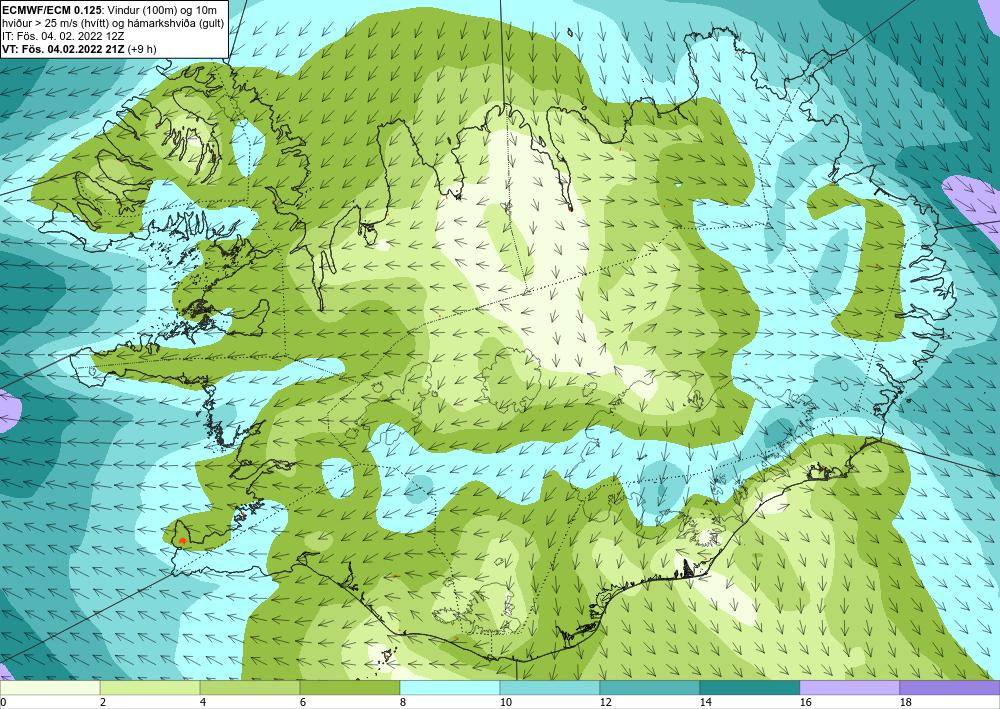Click the legend scale label '8'
Image resolution: width=1000 pixels, height=709 pixels.
(x=403, y=702)
